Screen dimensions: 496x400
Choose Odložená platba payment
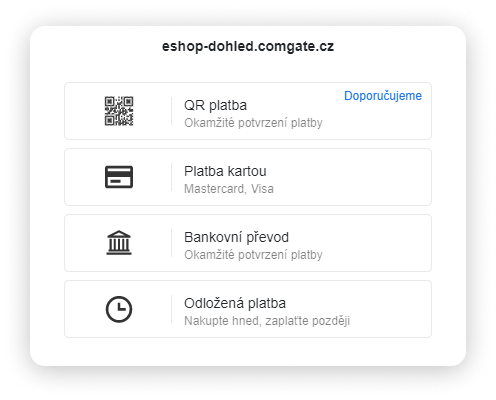point(248,309)
